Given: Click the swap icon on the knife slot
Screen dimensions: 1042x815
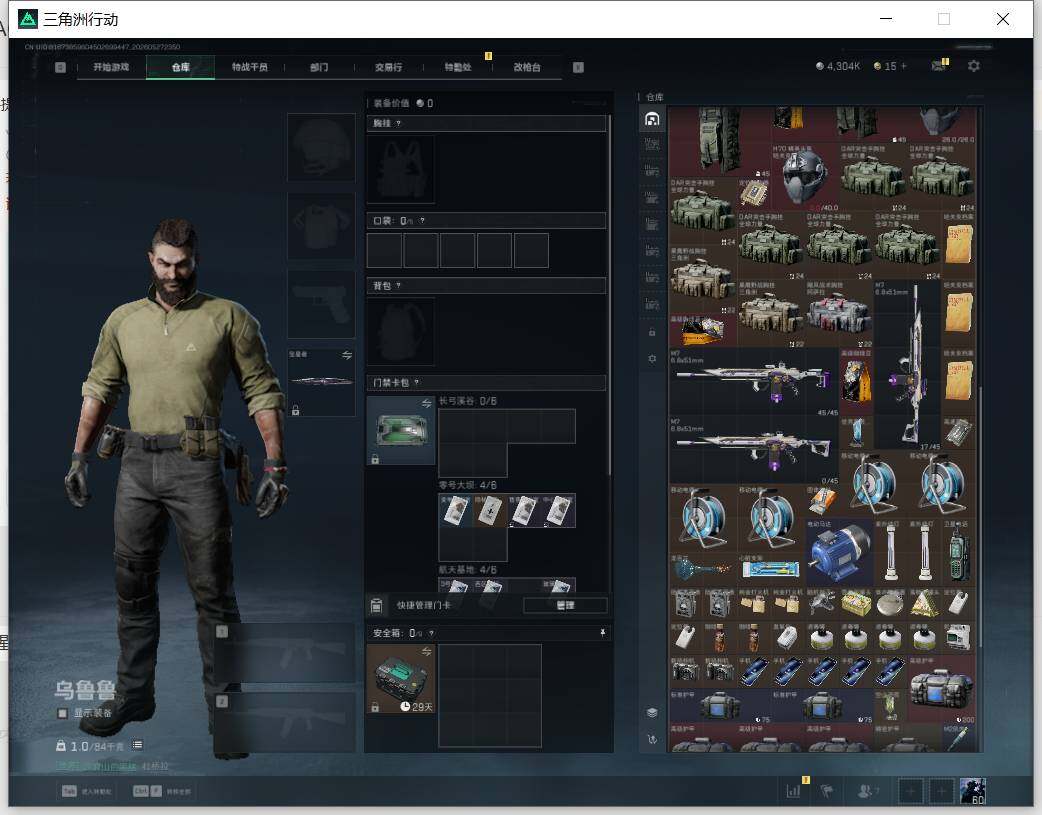Looking at the screenshot, I should tap(347, 355).
